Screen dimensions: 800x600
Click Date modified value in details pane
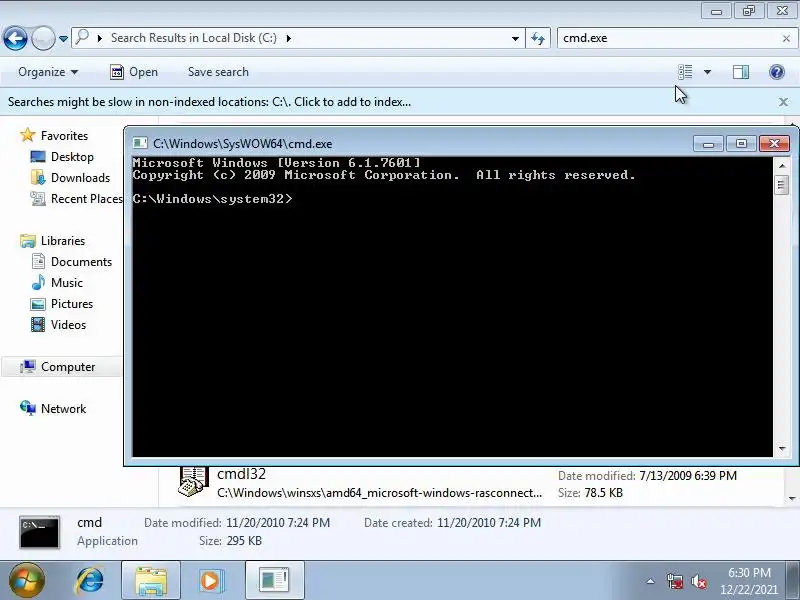(278, 523)
